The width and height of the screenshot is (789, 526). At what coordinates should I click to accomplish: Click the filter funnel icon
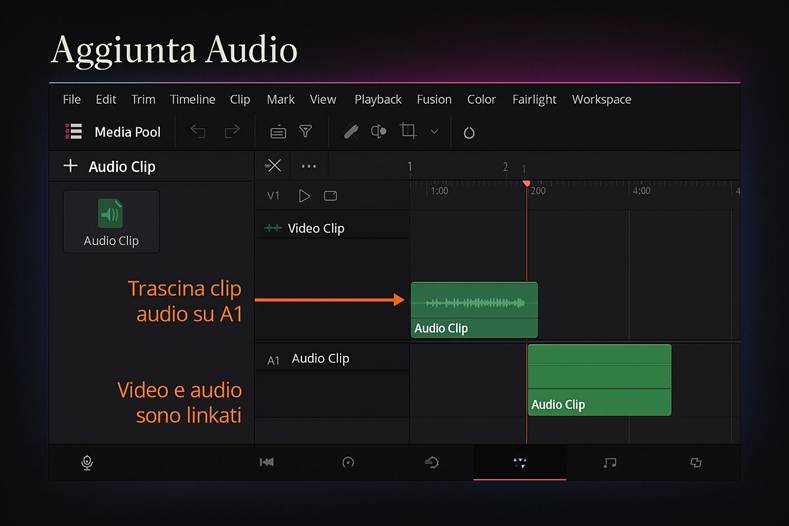point(306,132)
